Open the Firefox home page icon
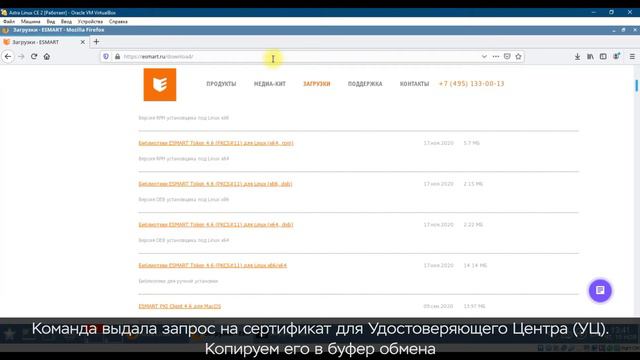Viewport: 640px width, 360px height. click(x=47, y=57)
